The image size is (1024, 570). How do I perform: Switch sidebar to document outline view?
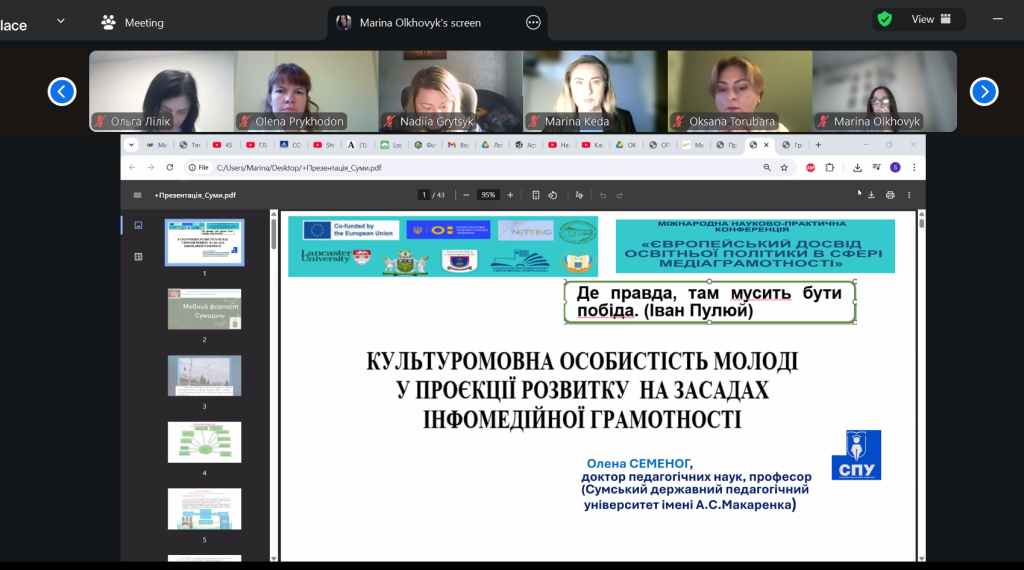coord(138,257)
